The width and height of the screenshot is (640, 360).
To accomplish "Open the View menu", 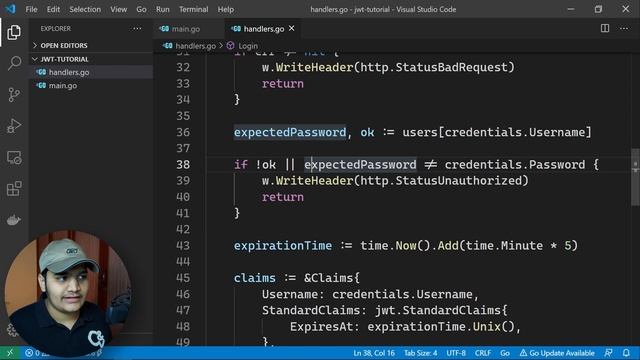I will 118,9.
